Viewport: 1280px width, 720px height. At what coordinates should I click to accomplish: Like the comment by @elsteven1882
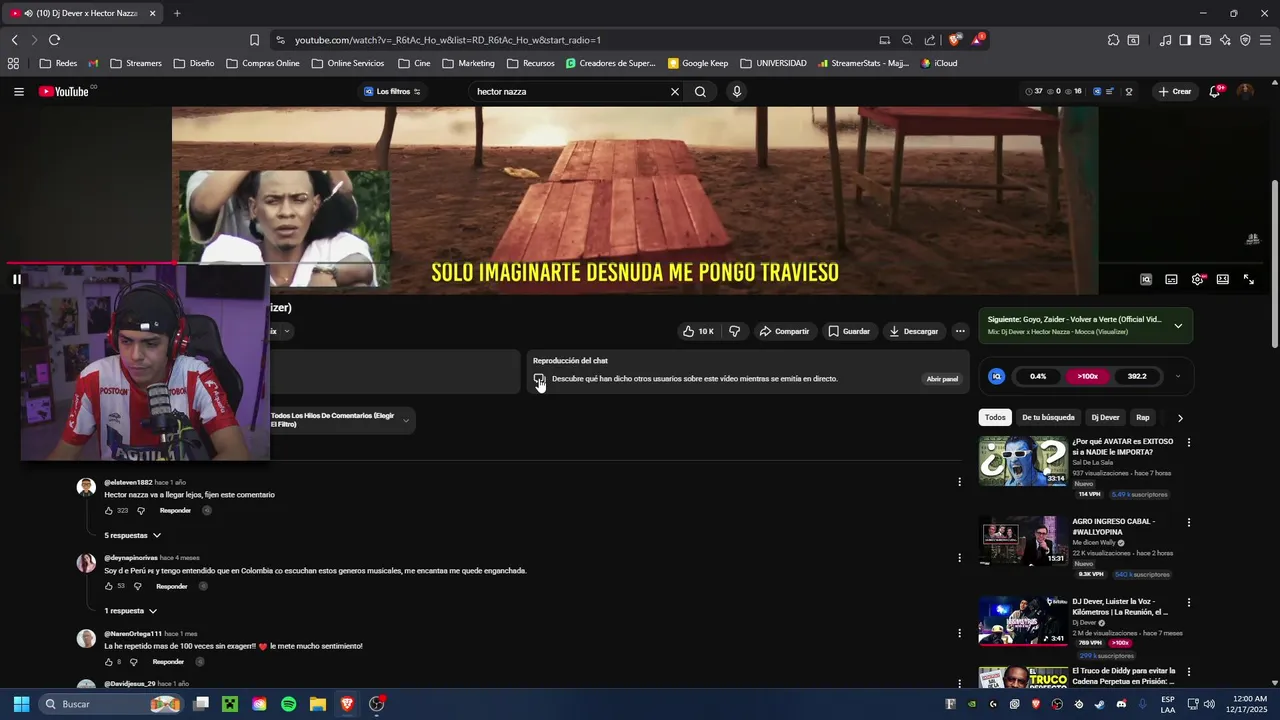point(109,510)
